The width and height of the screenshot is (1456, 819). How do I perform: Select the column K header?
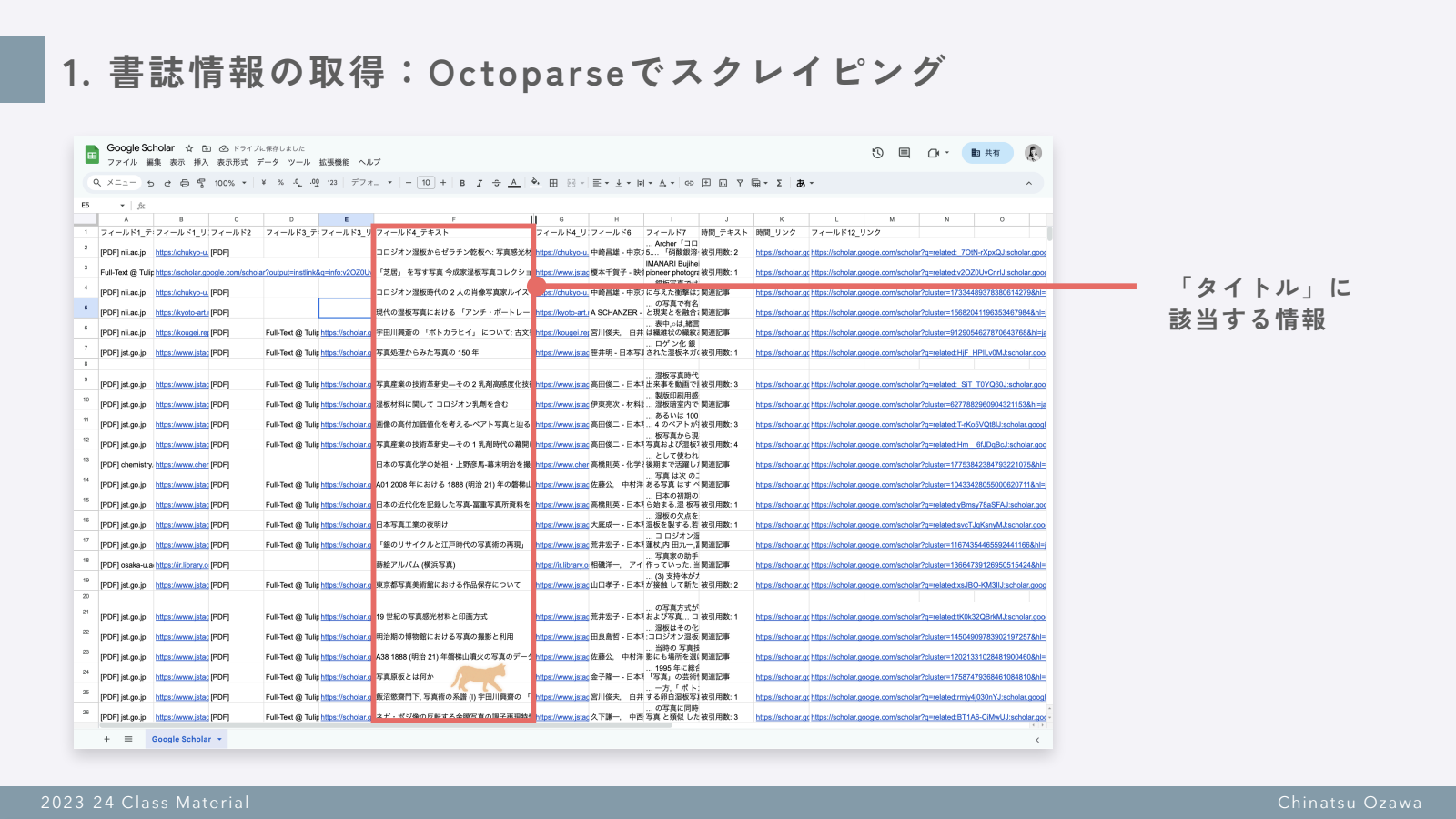[782, 219]
